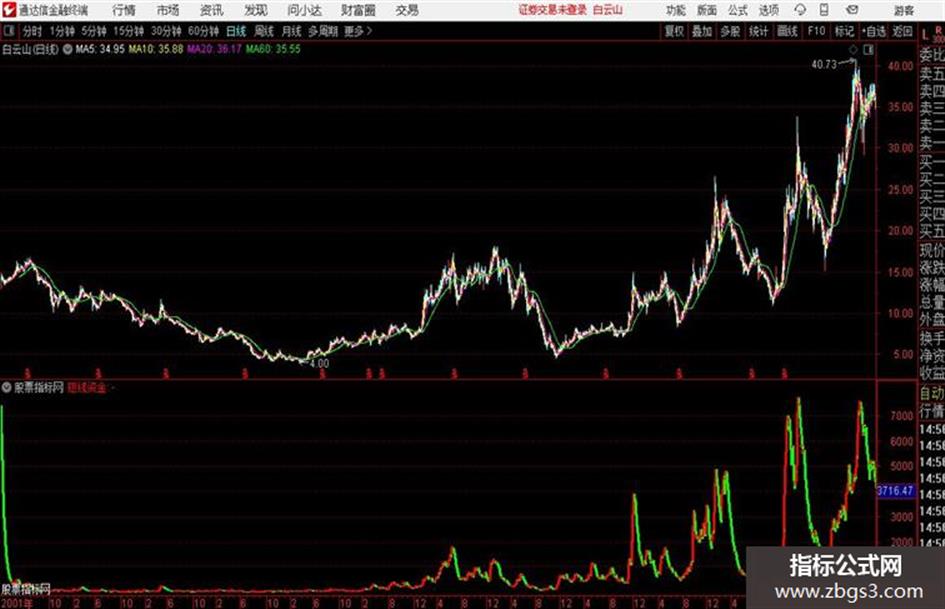The image size is (945, 609).
Task: Click the 叠加 overlay toolbar button
Action: (702, 31)
